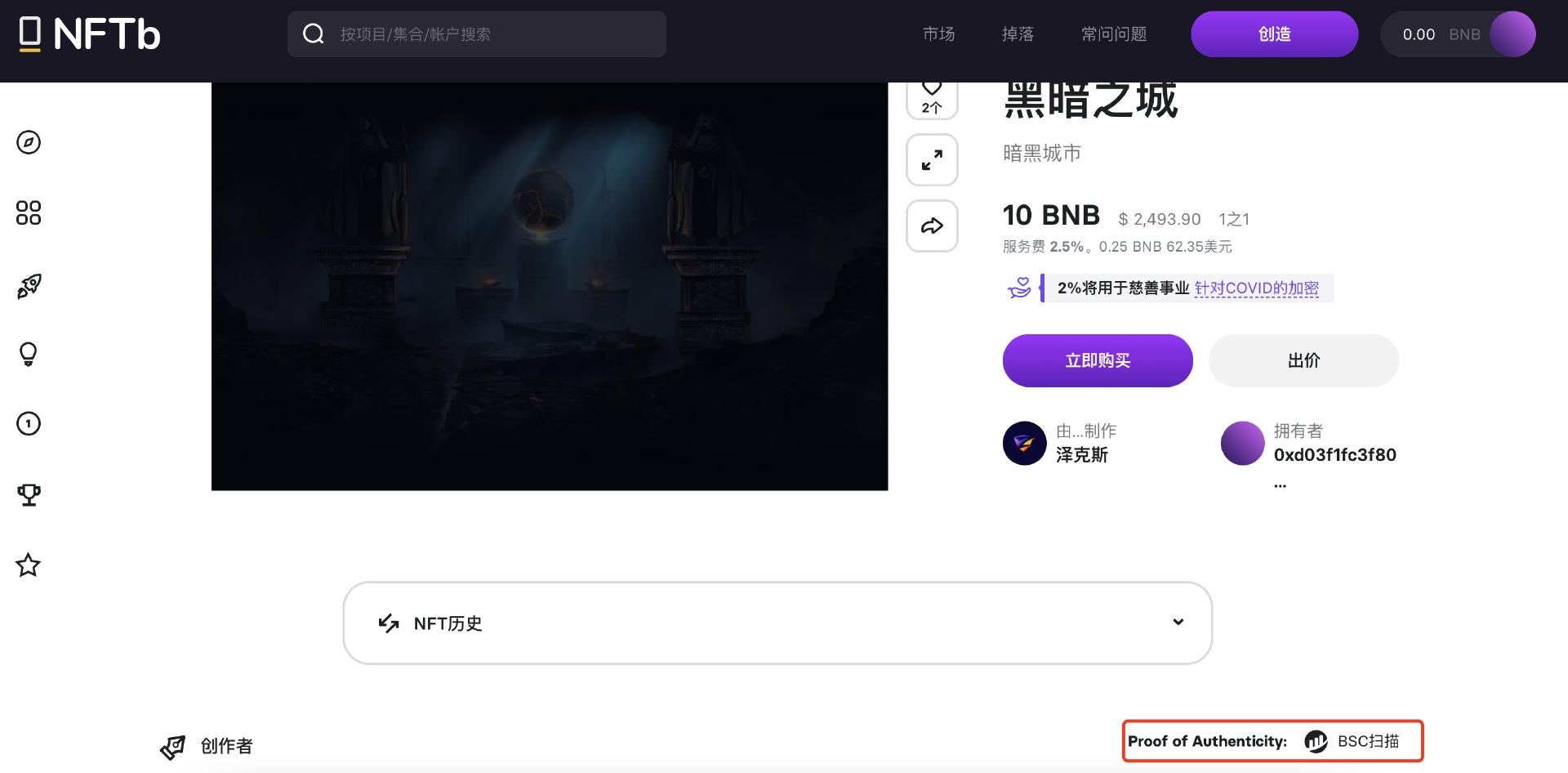Click the $ 2,493.90 value
This screenshot has width=1568, height=773.
pos(1159,219)
